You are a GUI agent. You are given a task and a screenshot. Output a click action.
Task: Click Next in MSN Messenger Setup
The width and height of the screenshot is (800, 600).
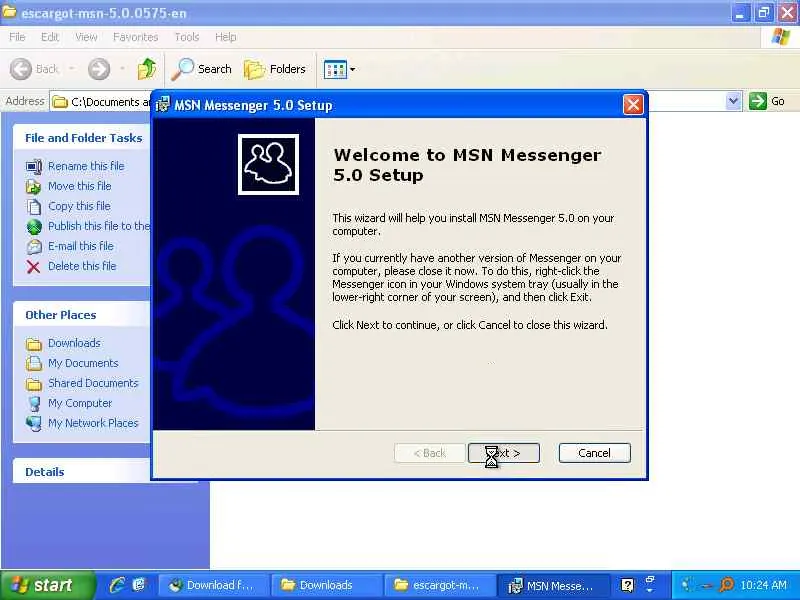click(x=504, y=453)
